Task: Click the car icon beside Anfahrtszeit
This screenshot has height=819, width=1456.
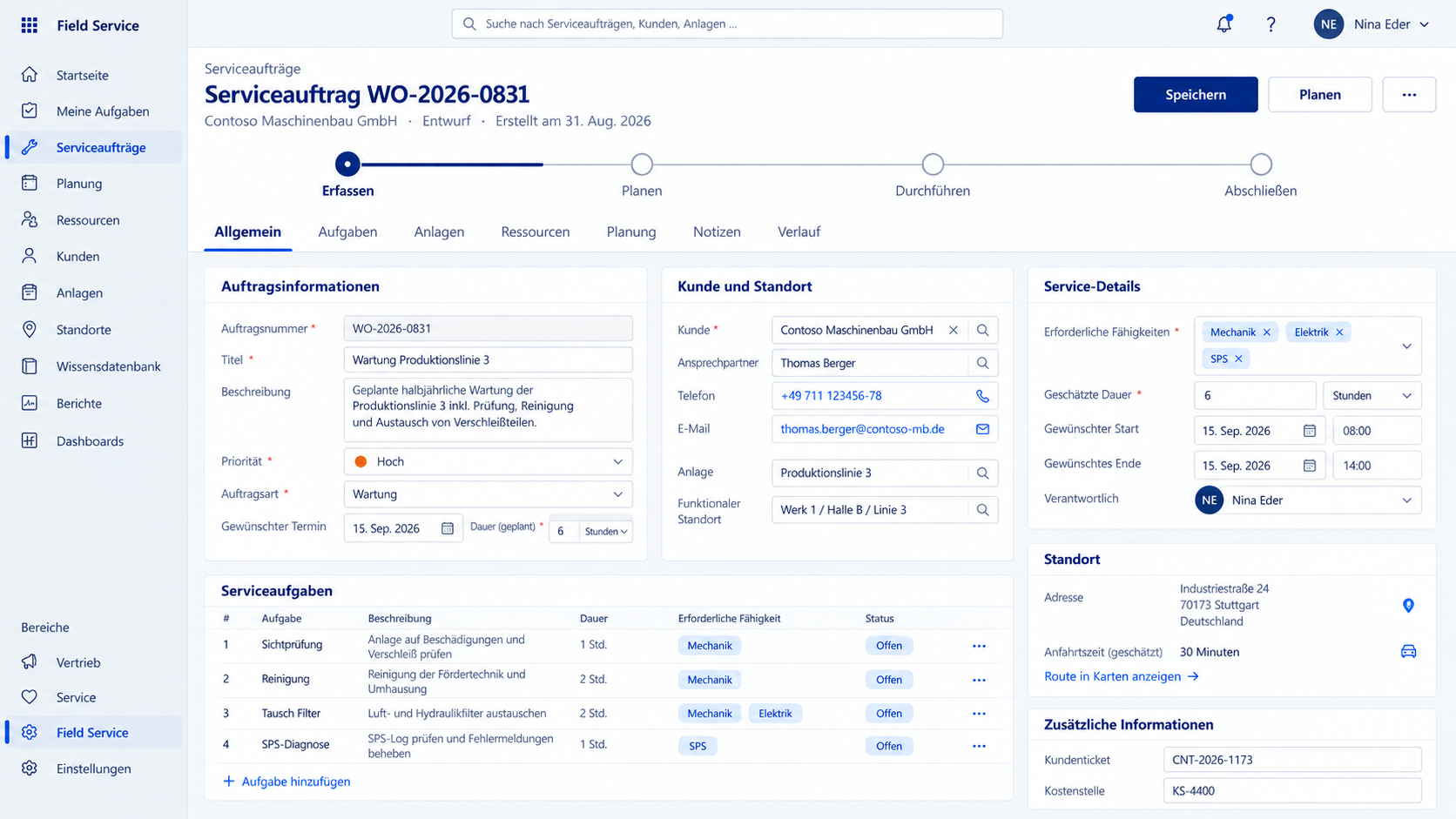Action: [1408, 652]
